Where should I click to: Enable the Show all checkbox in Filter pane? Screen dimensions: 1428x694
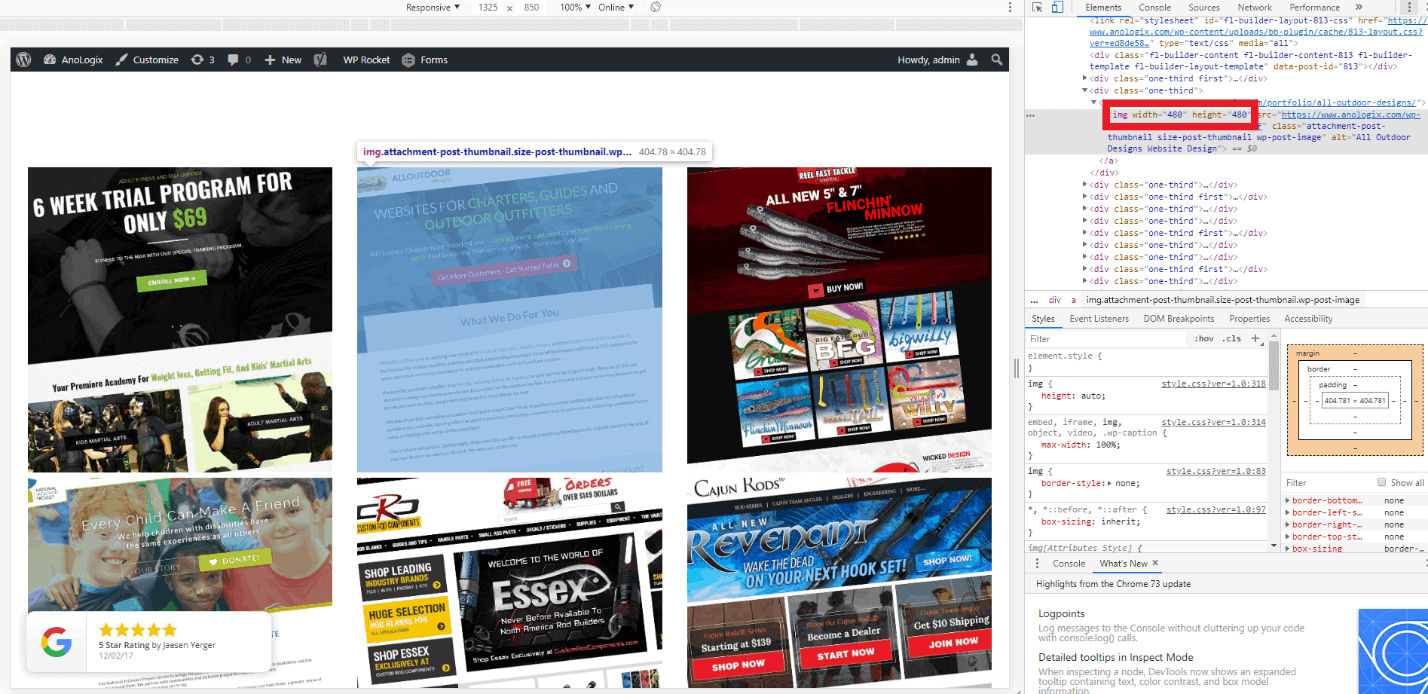click(x=1383, y=482)
